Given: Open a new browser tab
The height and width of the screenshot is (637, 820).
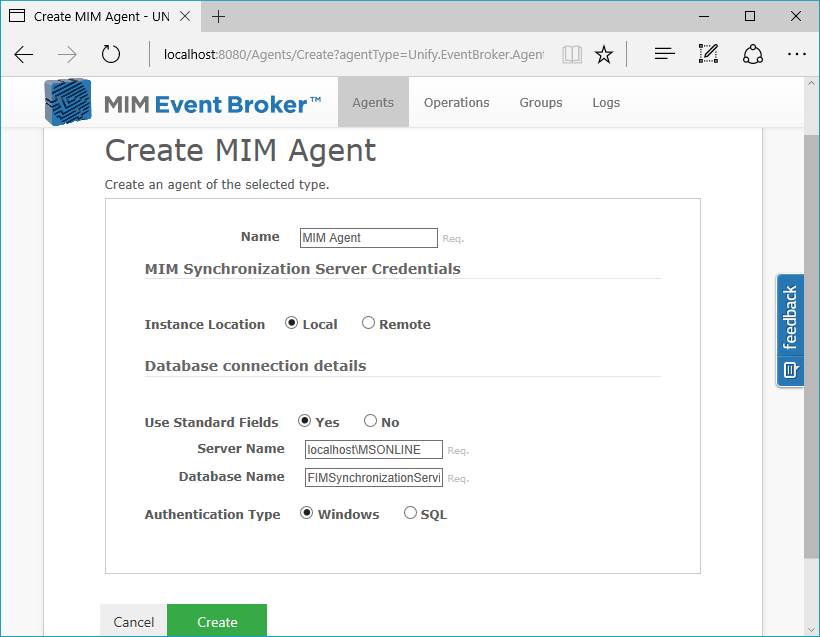Looking at the screenshot, I should point(218,17).
